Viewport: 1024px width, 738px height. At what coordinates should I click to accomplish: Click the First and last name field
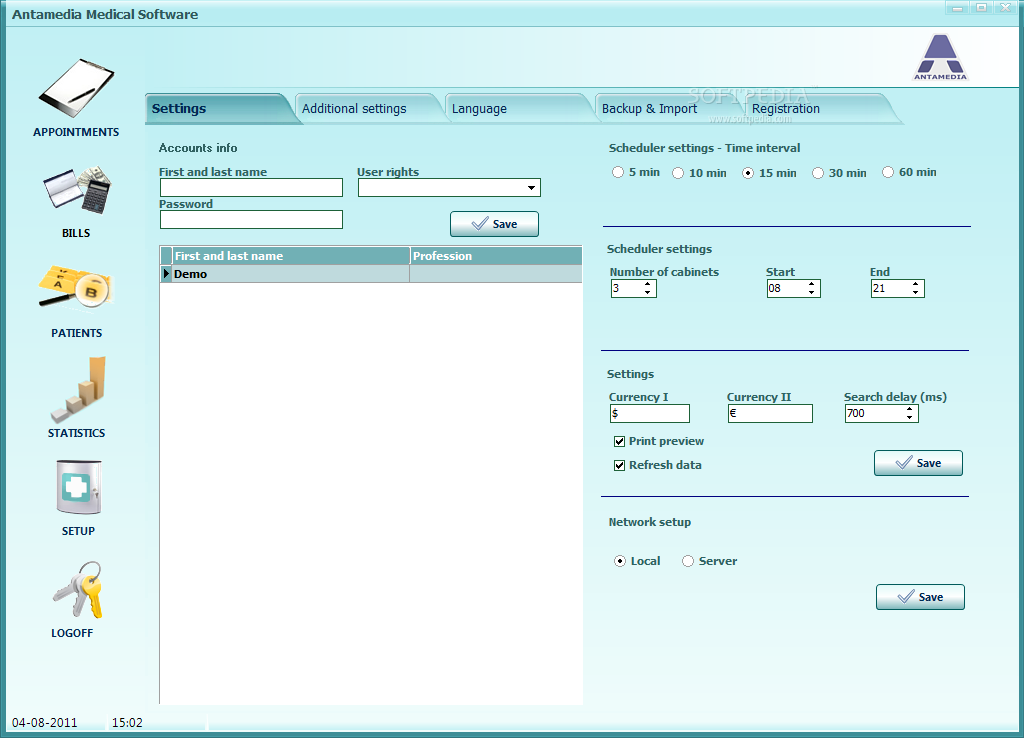coord(251,188)
